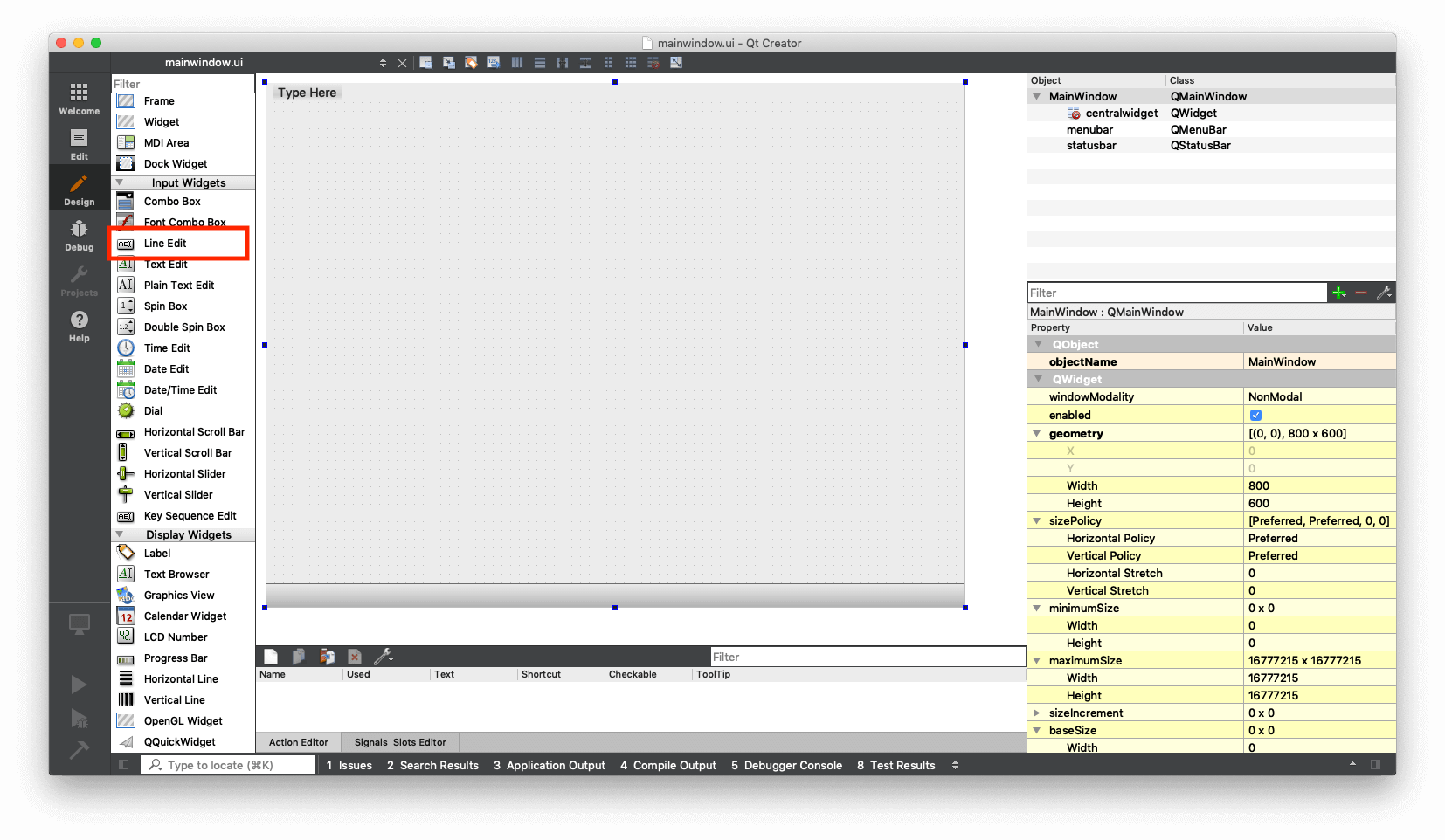Image resolution: width=1445 pixels, height=840 pixels.
Task: Switch to Action Editor tab
Action: 298,742
